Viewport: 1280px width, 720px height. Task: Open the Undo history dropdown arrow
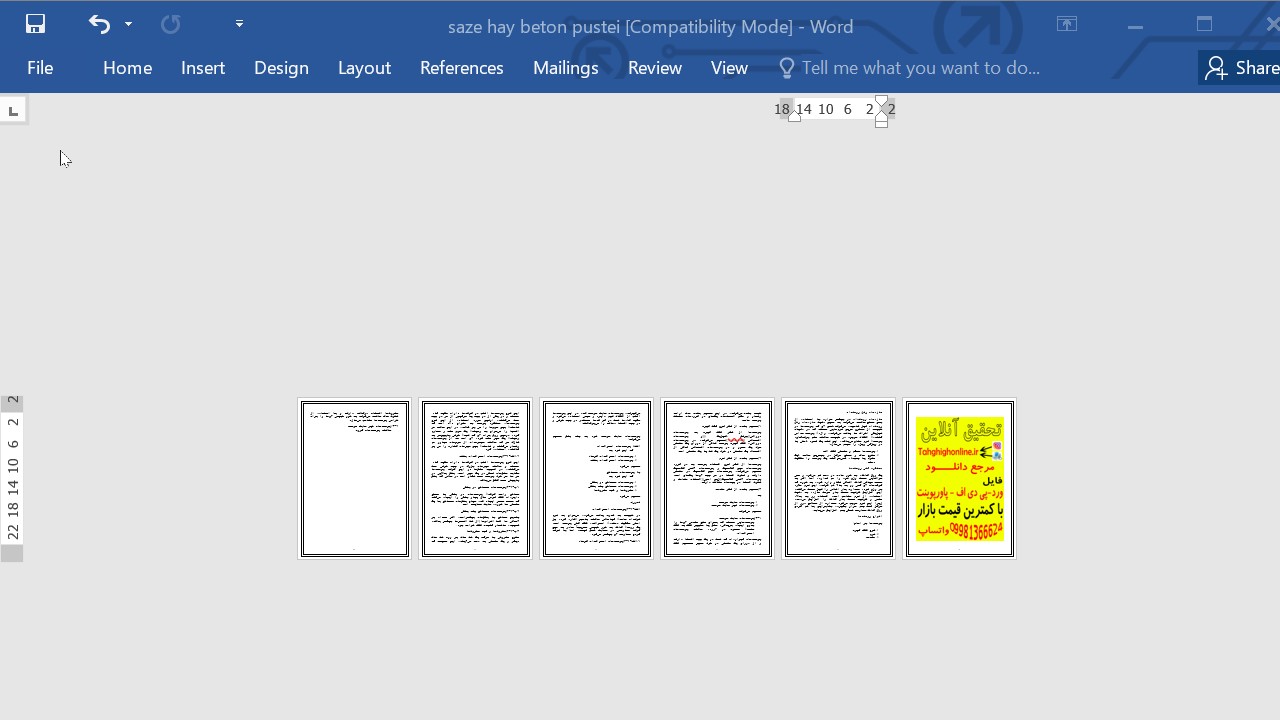click(128, 24)
